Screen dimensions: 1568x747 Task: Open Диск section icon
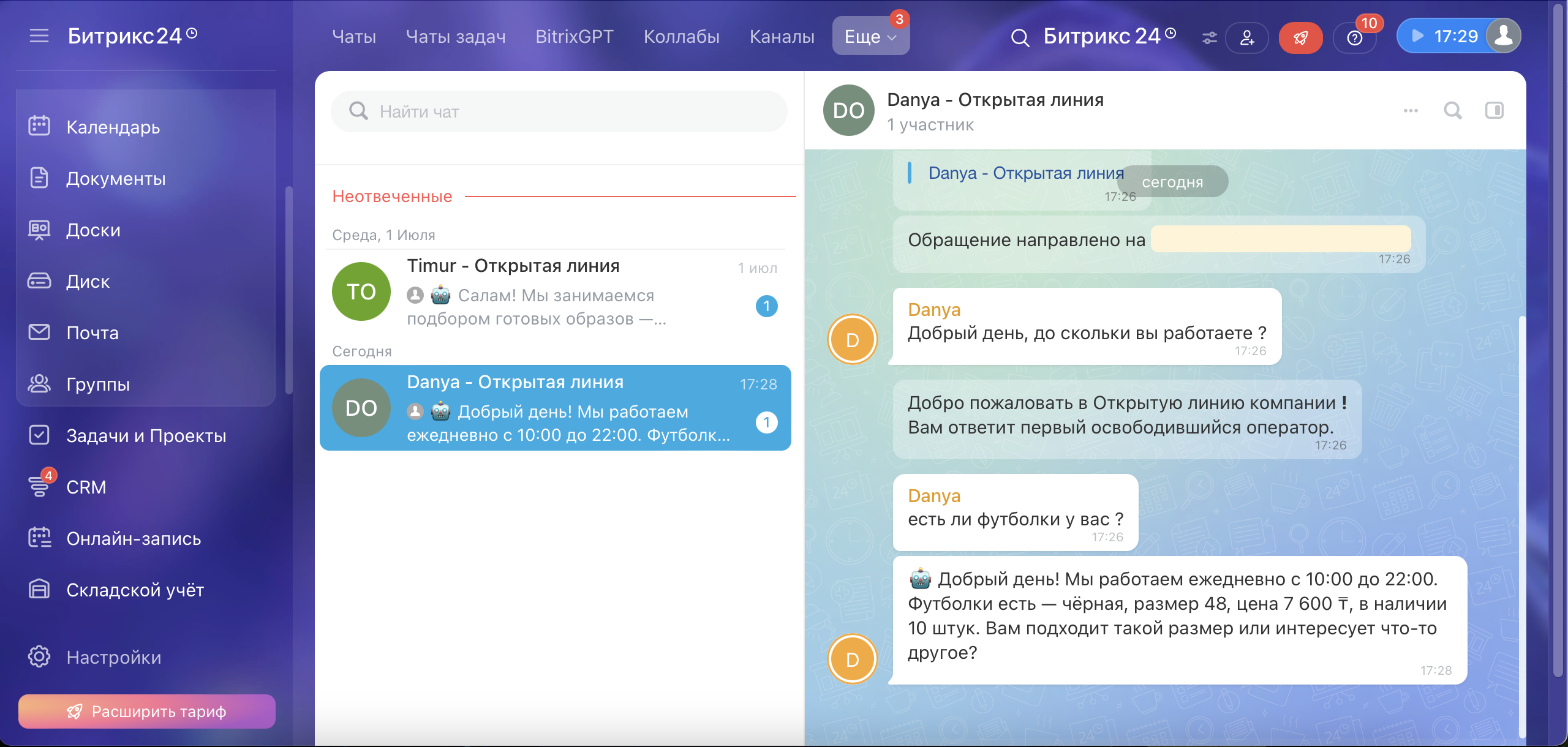pyautogui.click(x=39, y=281)
